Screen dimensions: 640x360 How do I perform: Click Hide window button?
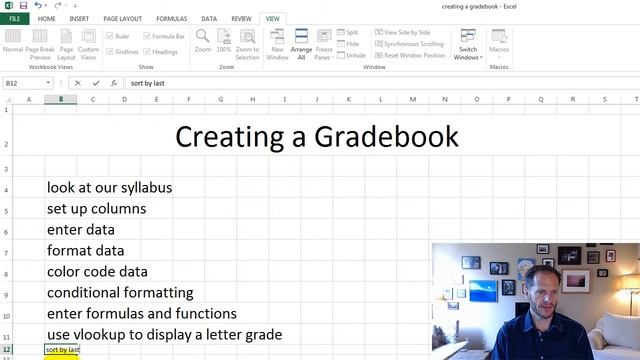tap(348, 44)
